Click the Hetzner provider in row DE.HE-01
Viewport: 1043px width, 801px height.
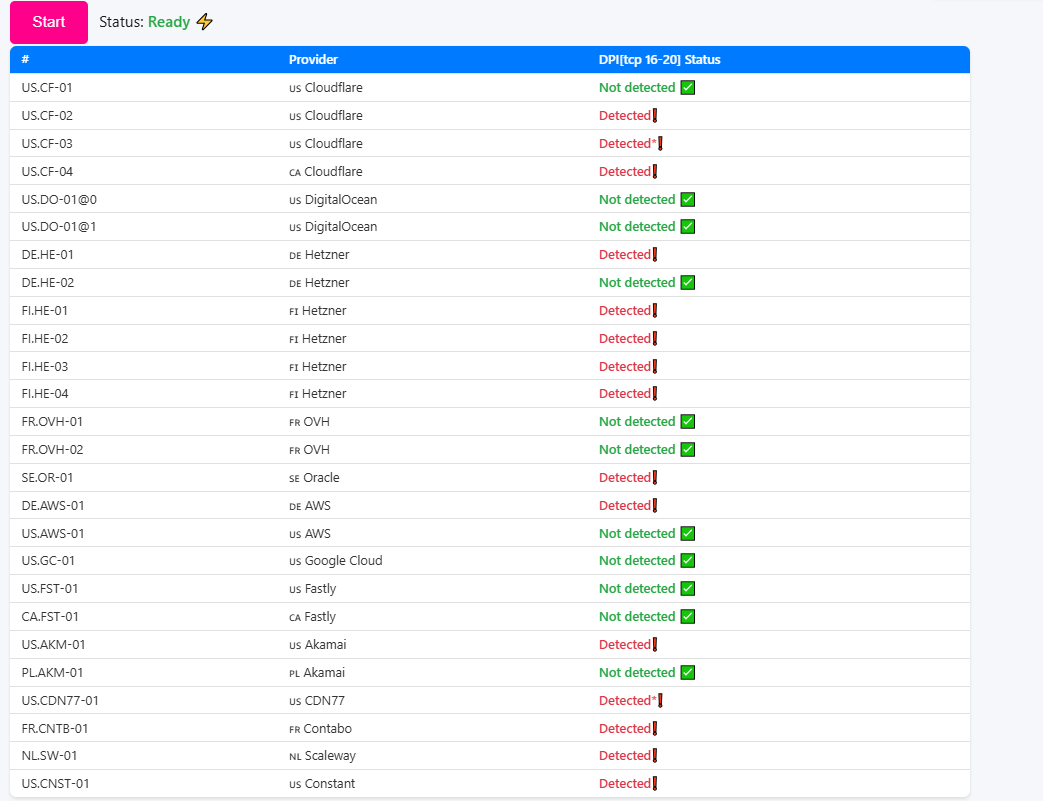pyautogui.click(x=319, y=255)
